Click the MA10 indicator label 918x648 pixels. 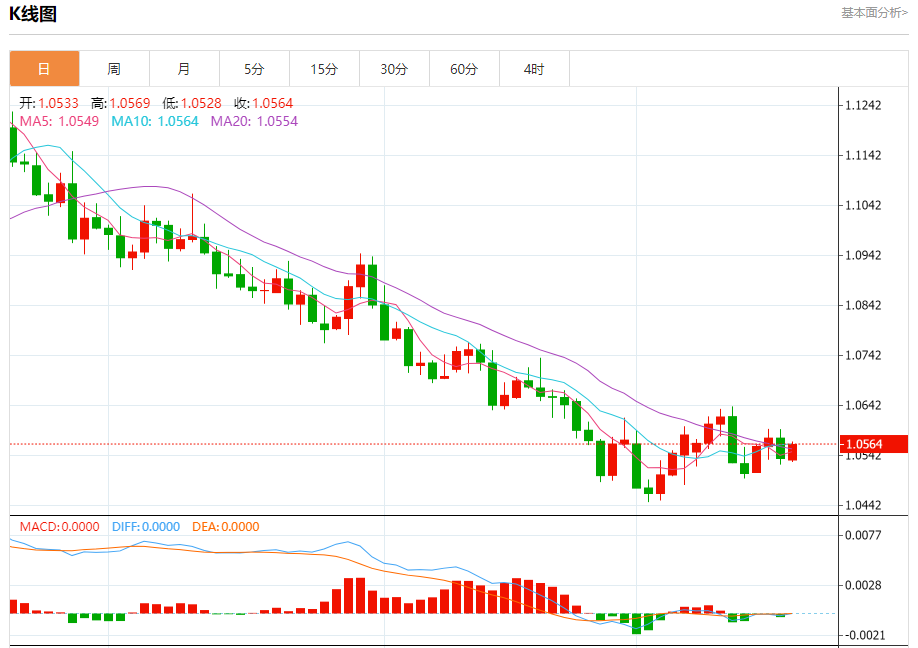(155, 121)
